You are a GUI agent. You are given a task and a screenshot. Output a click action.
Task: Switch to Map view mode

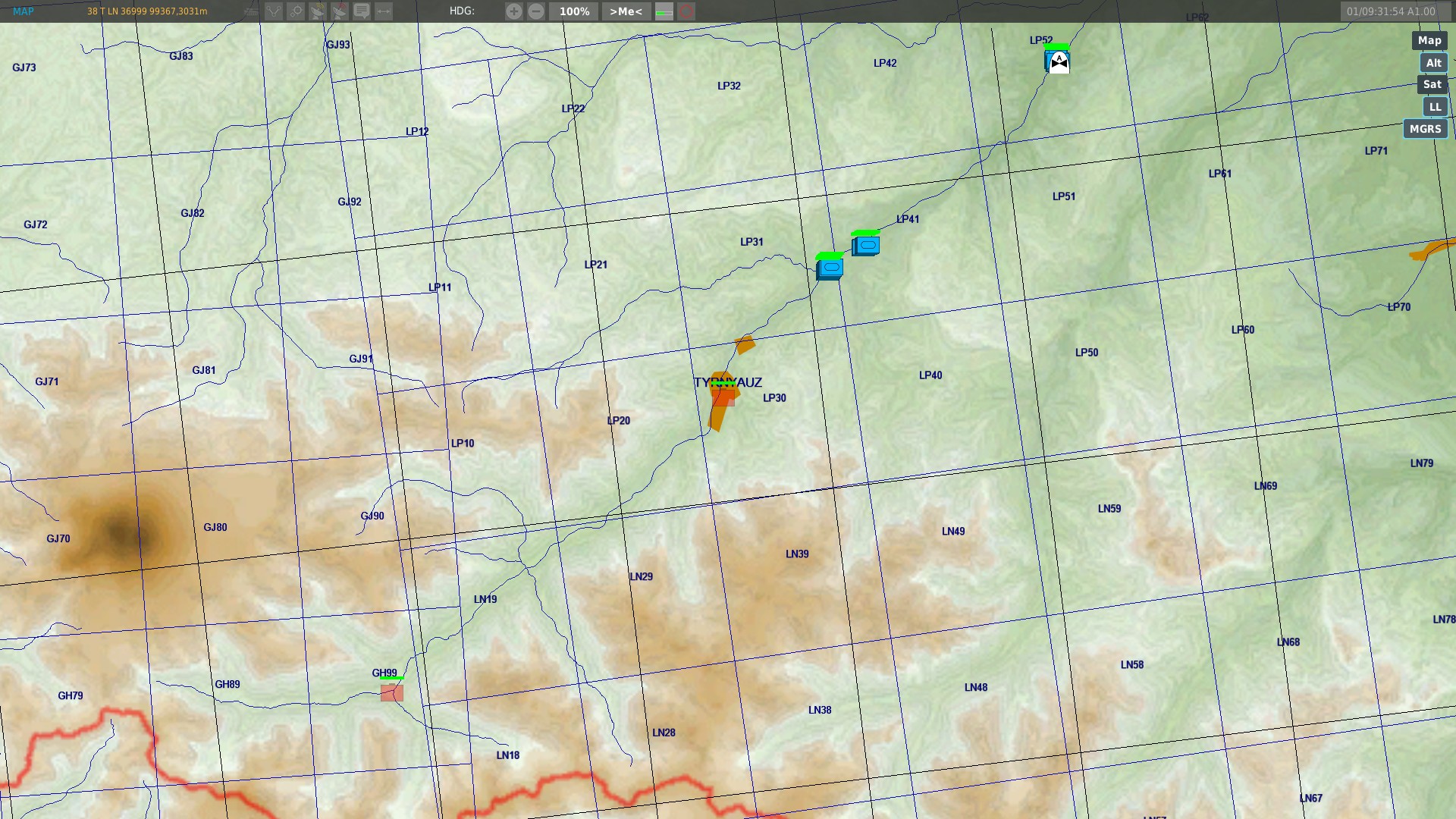point(1429,41)
